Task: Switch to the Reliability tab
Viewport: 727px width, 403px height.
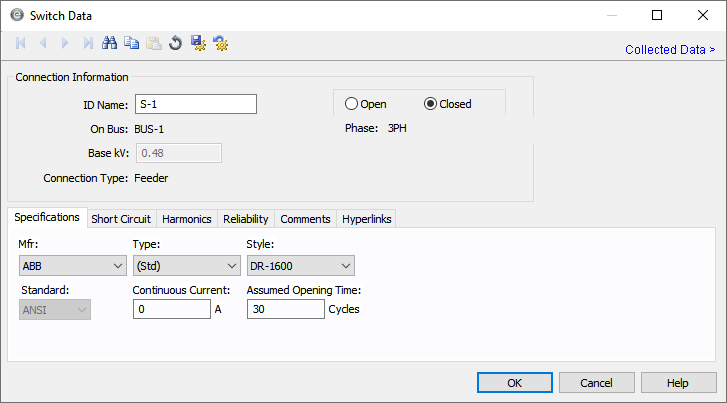Action: 245,219
